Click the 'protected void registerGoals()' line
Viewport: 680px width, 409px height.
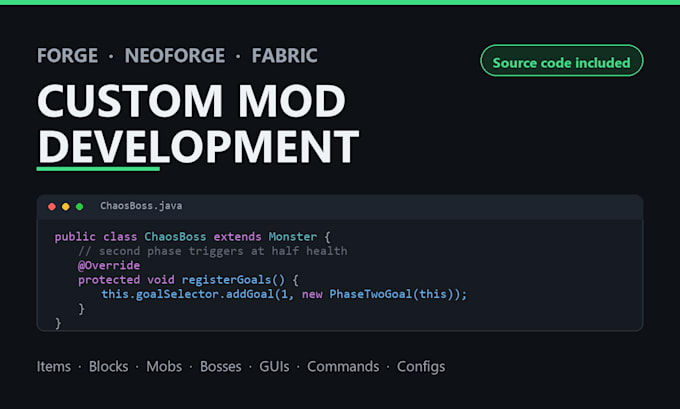point(188,280)
